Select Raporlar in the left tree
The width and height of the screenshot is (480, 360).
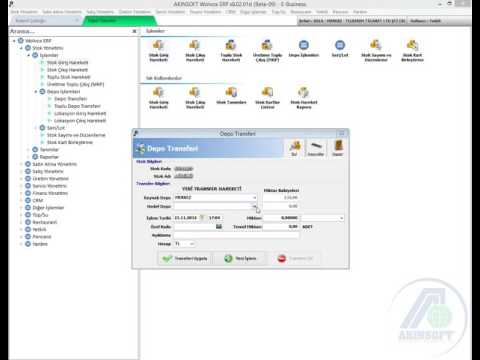[49, 157]
